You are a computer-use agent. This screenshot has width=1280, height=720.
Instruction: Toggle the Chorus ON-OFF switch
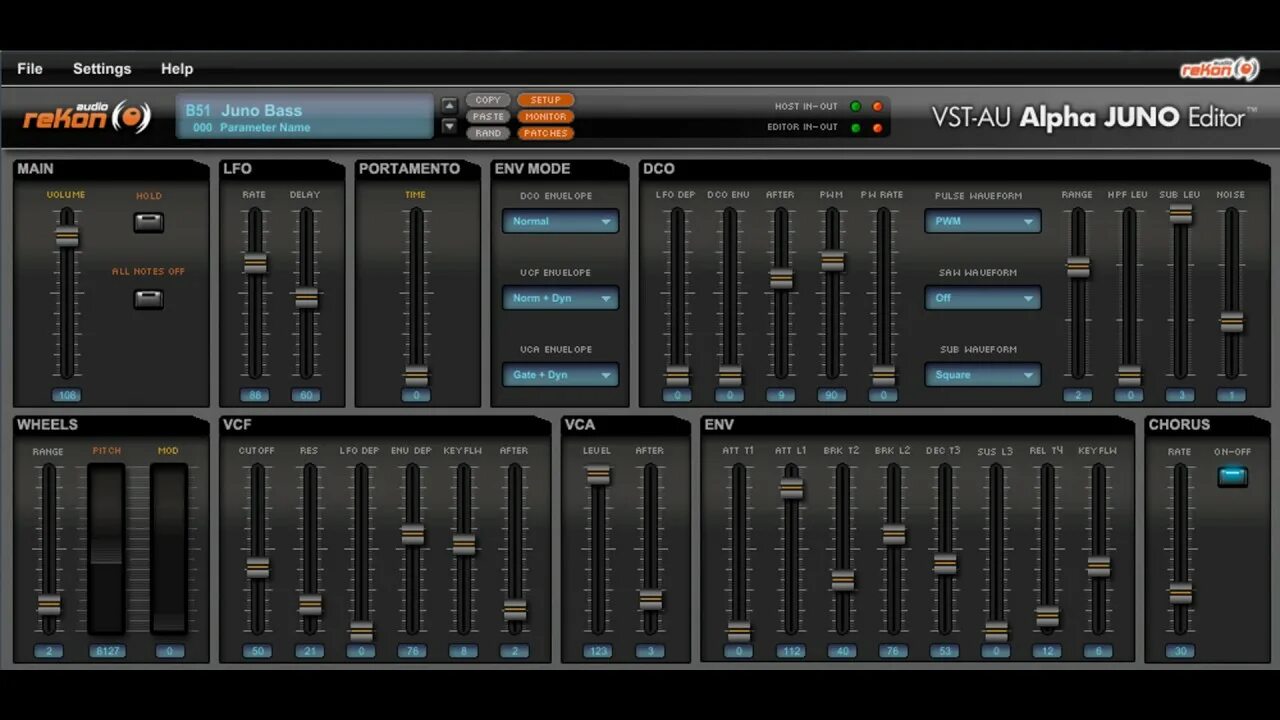point(1232,476)
